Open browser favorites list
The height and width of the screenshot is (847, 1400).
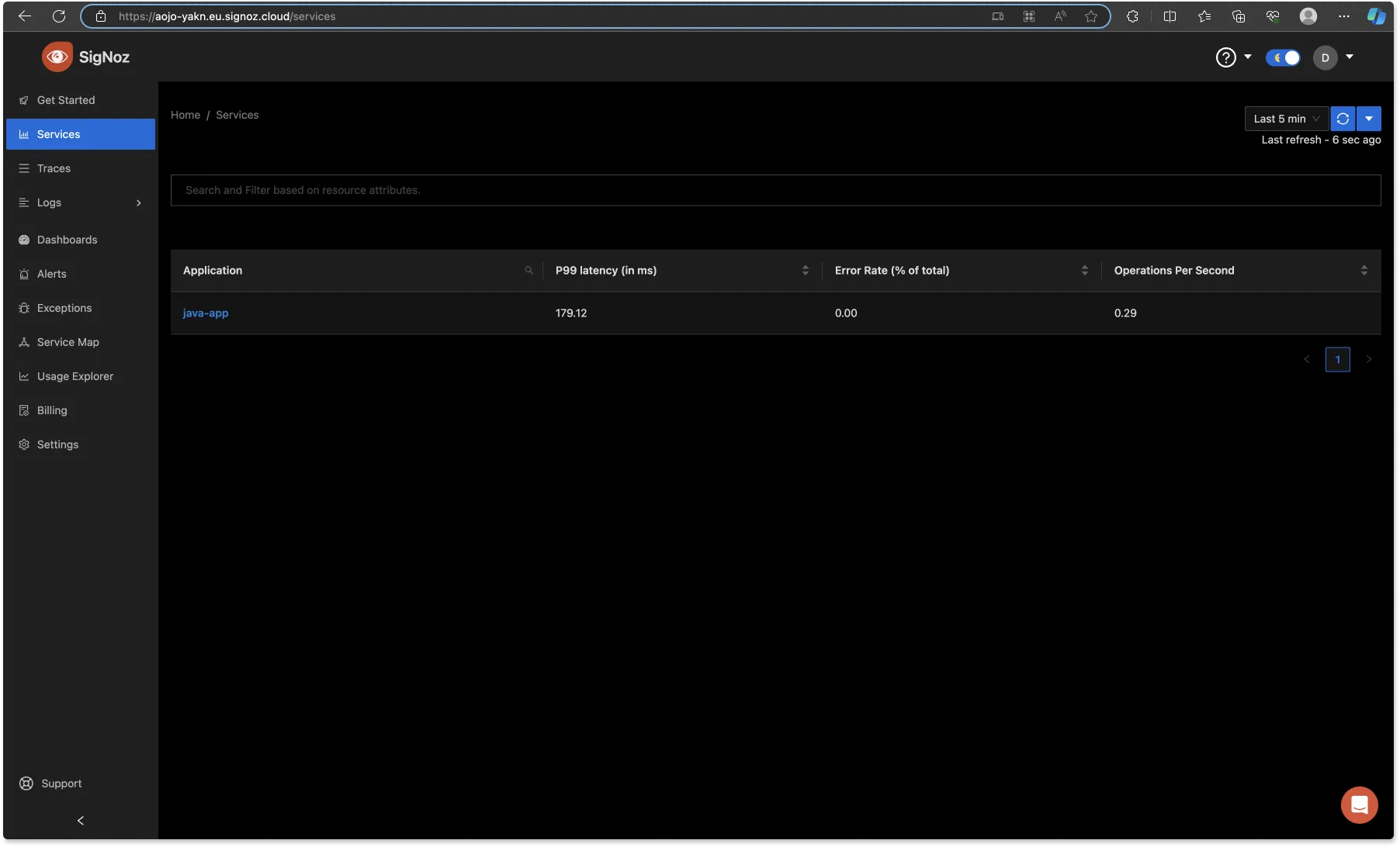[1204, 16]
